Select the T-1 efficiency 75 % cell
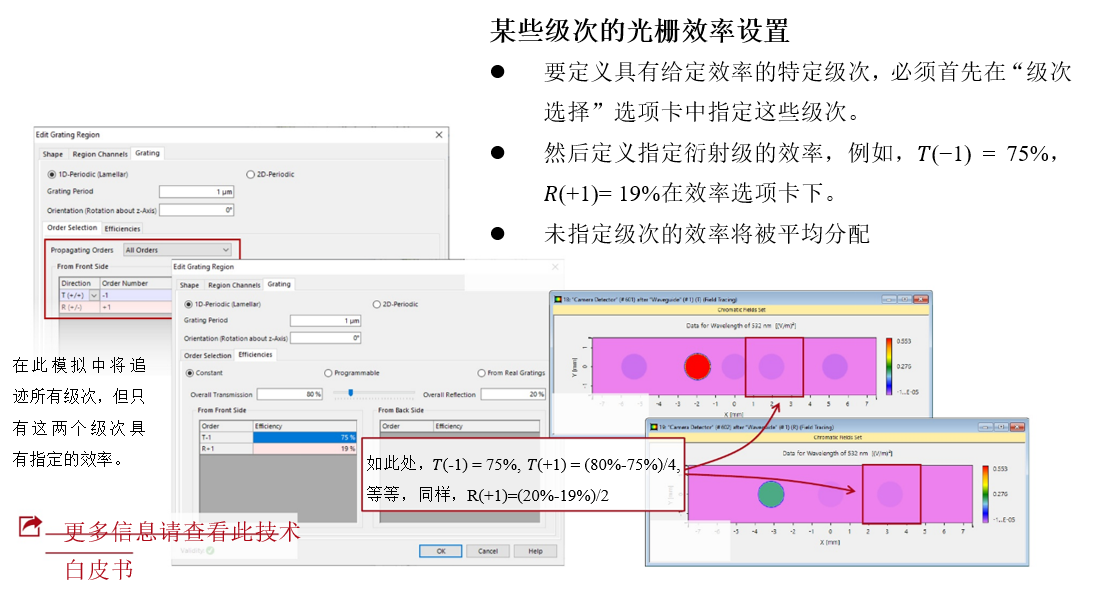This screenshot has height=597, width=1096. click(305, 438)
